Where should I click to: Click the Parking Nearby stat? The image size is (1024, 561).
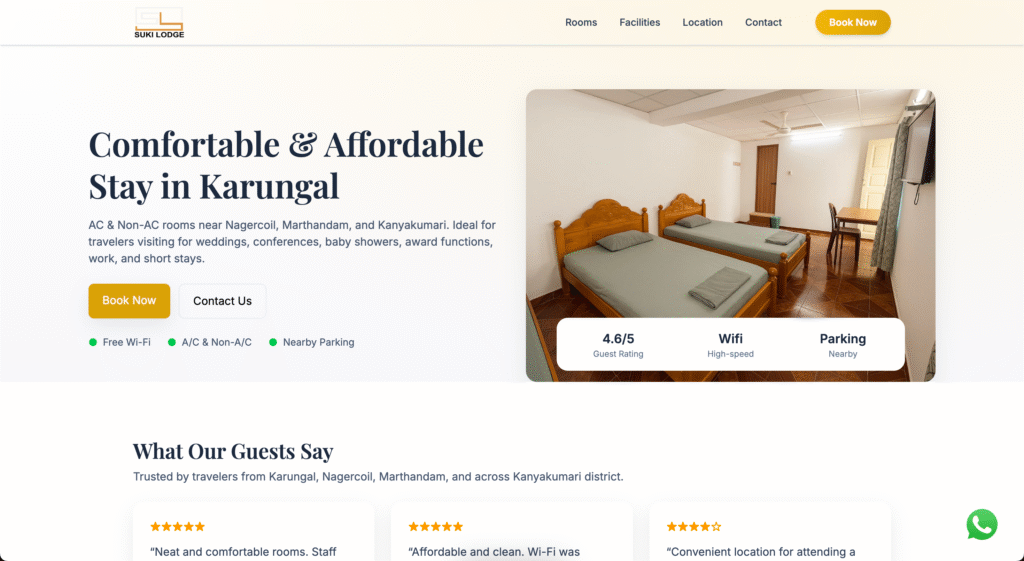(x=842, y=345)
